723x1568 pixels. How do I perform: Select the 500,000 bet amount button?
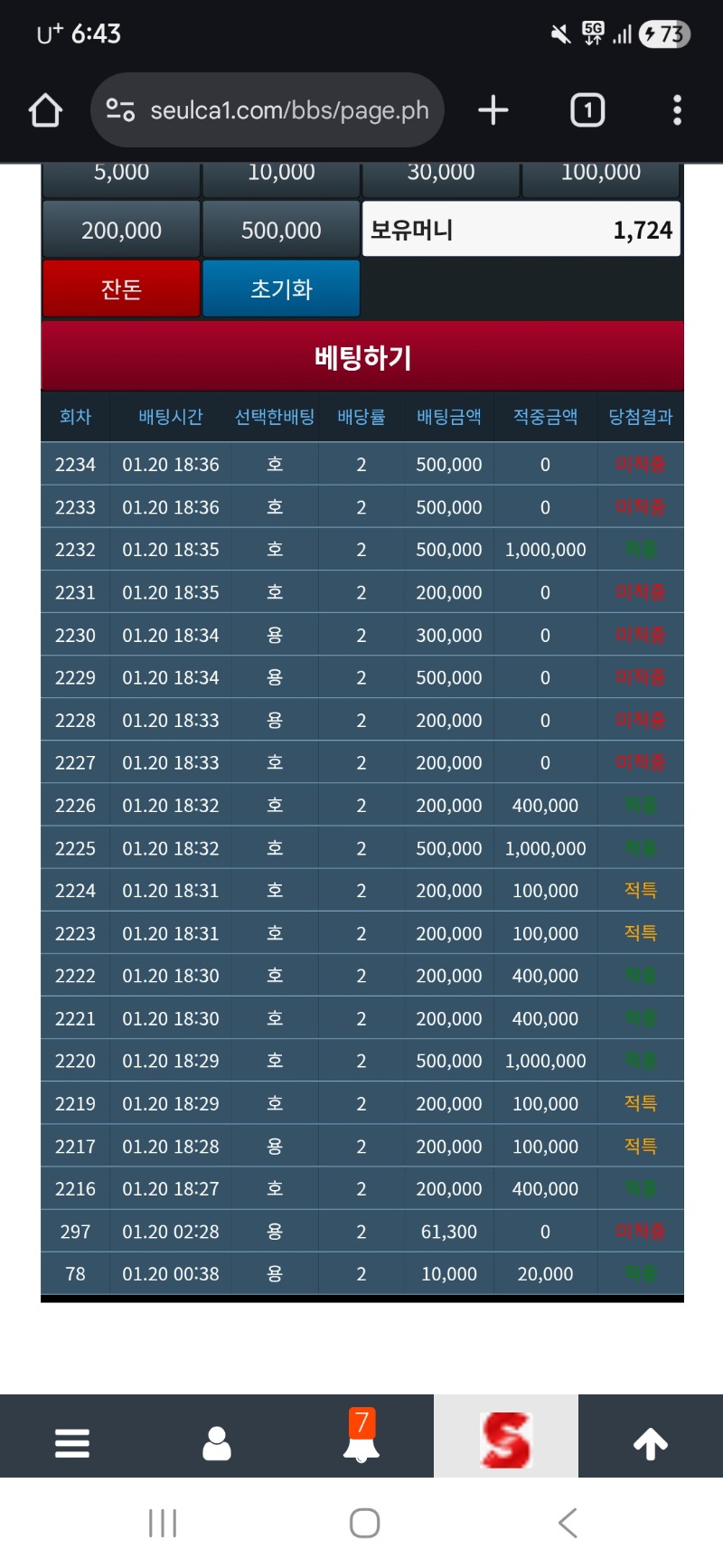pos(281,230)
